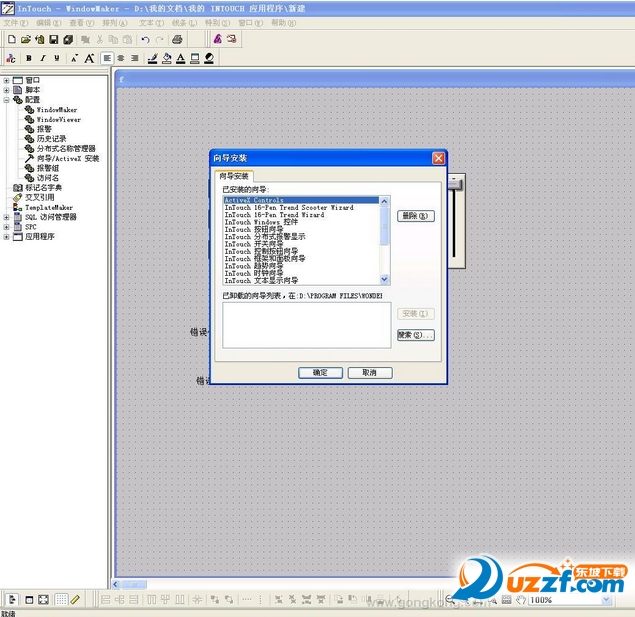Viewport: 635px width, 617px height.
Task: Toggle the Hide All toolbars icon
Action: (x=29, y=600)
